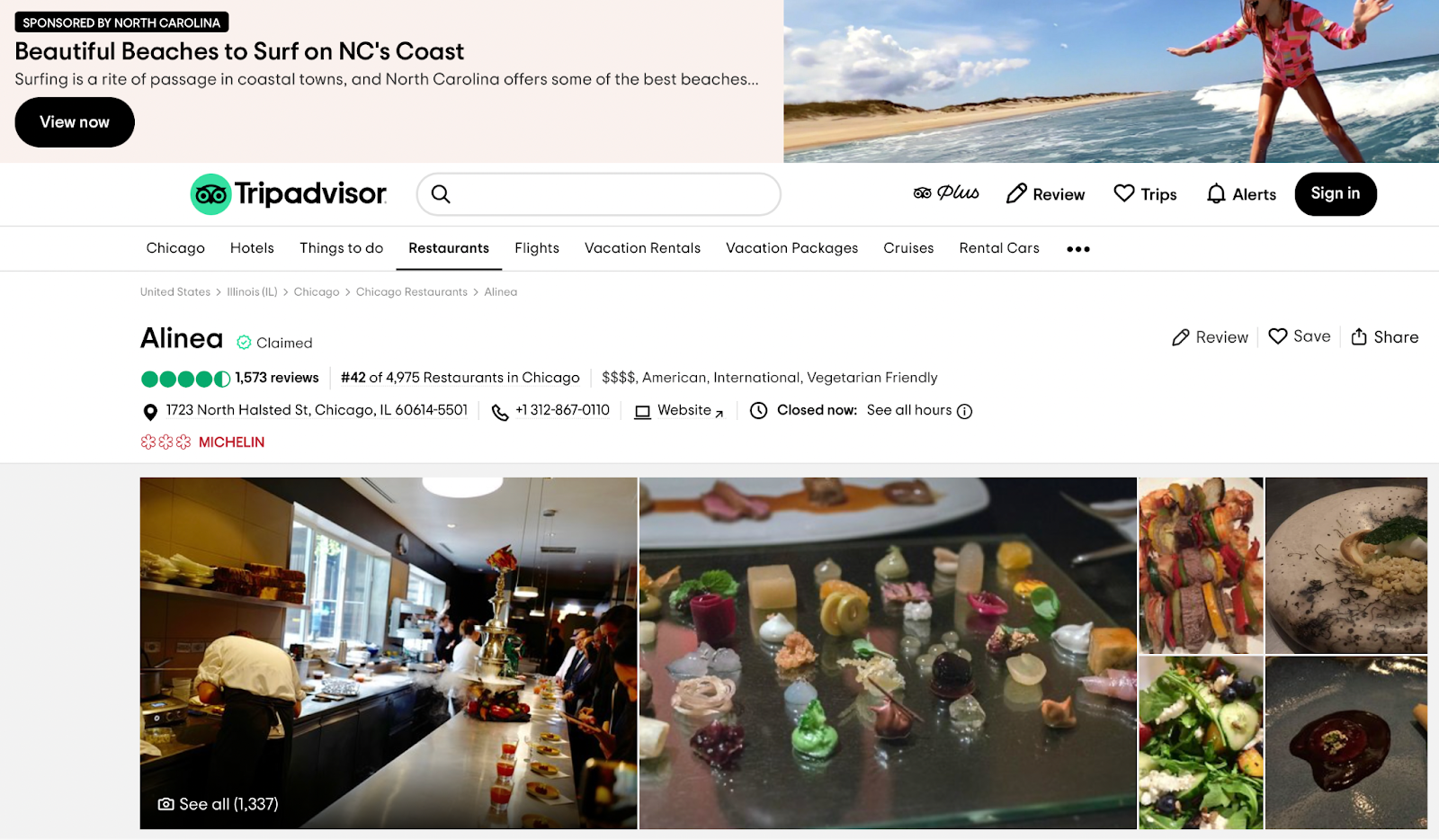Viewport: 1439px width, 840px height.
Task: Open the Trips heart icon
Action: point(1124,193)
